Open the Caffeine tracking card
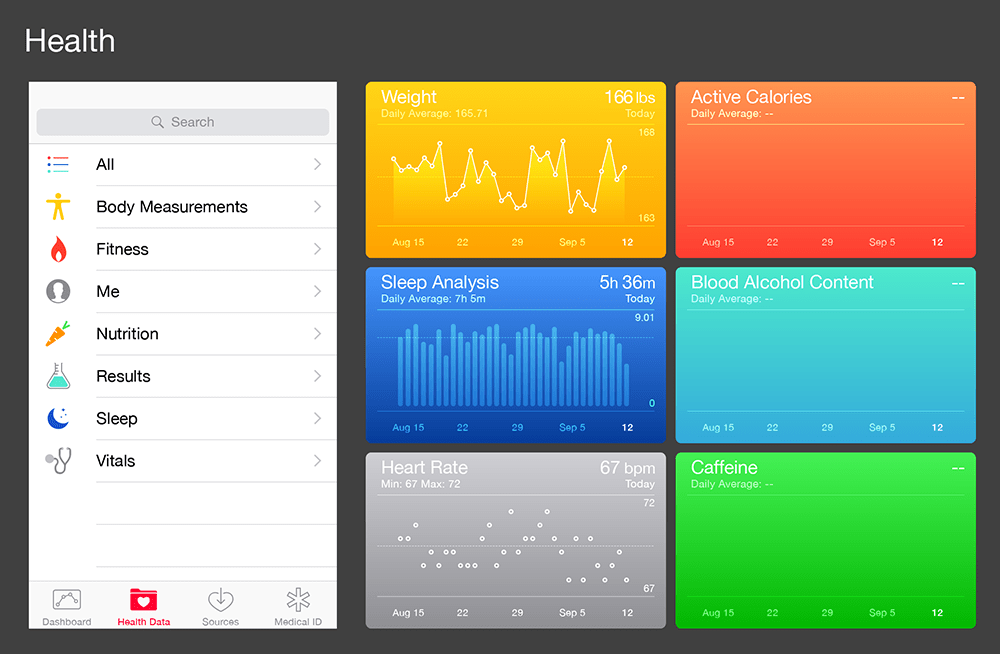This screenshot has width=1000, height=654. 825,540
